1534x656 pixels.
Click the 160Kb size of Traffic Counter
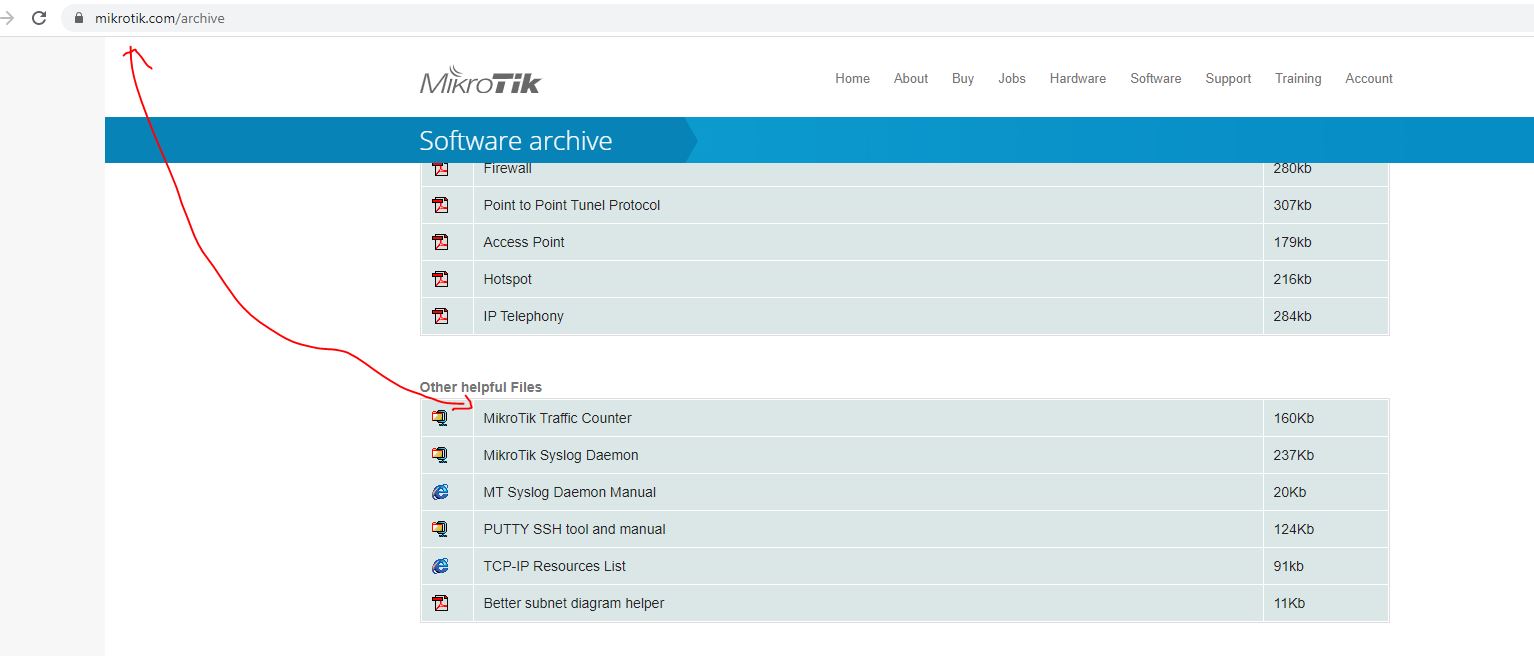click(x=1293, y=418)
